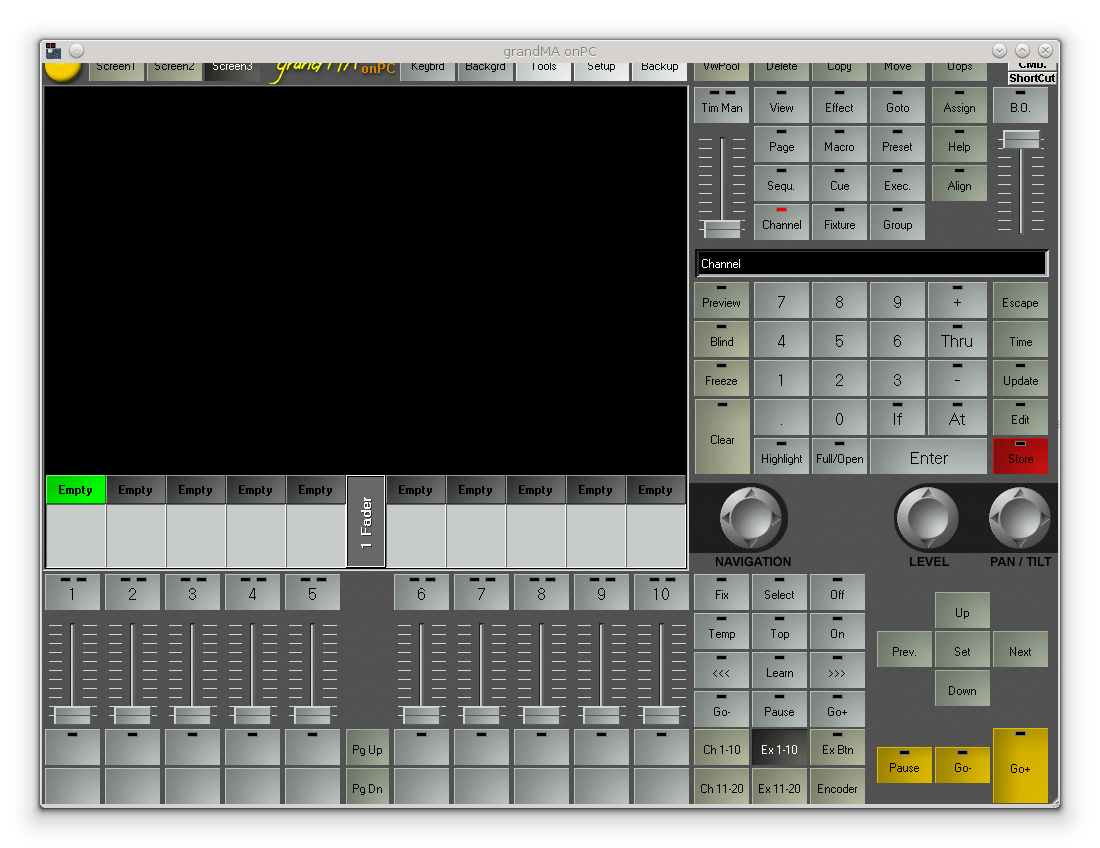Click the large yellow Go+ key

click(x=1020, y=766)
